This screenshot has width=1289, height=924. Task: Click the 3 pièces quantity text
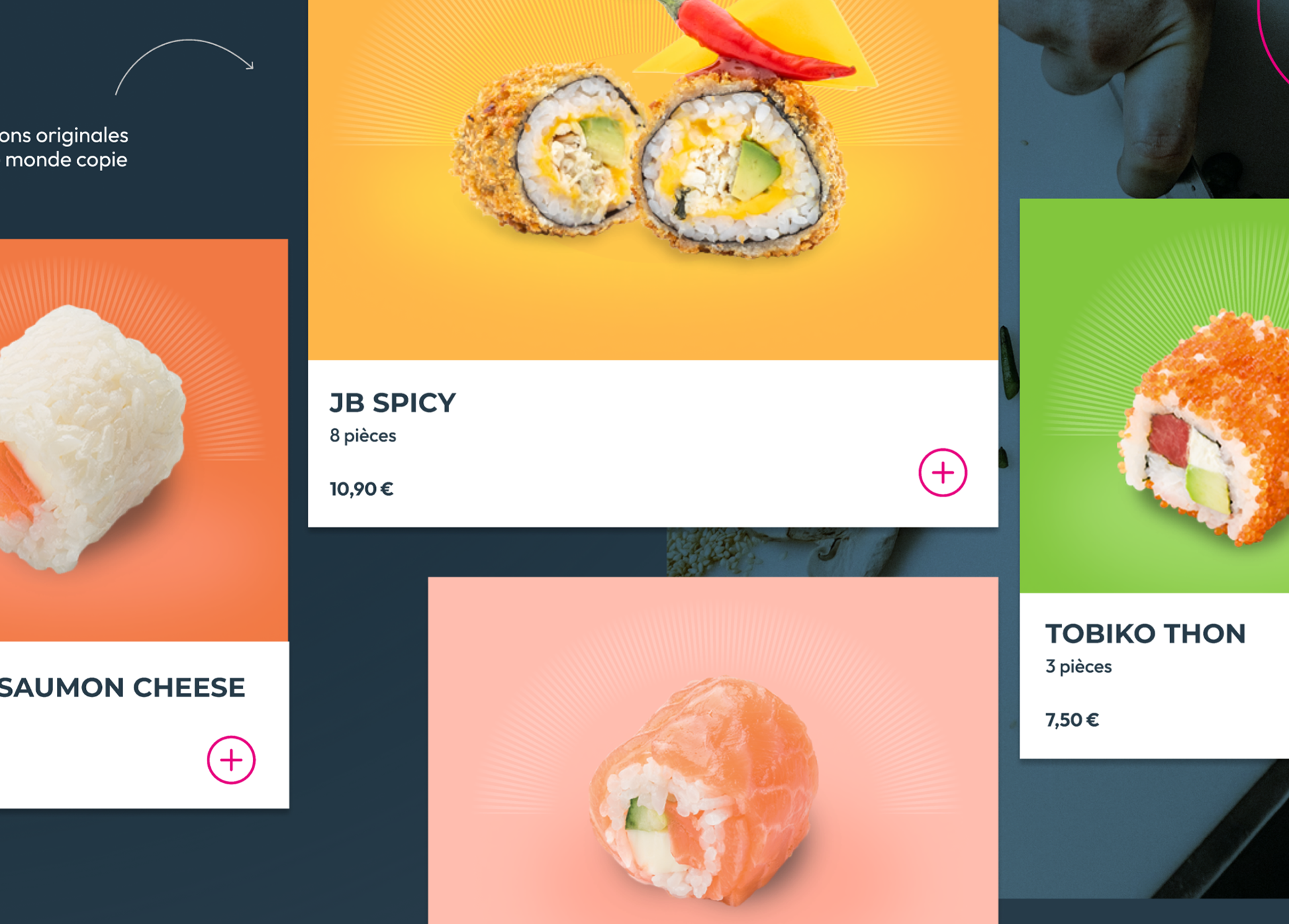(1078, 666)
